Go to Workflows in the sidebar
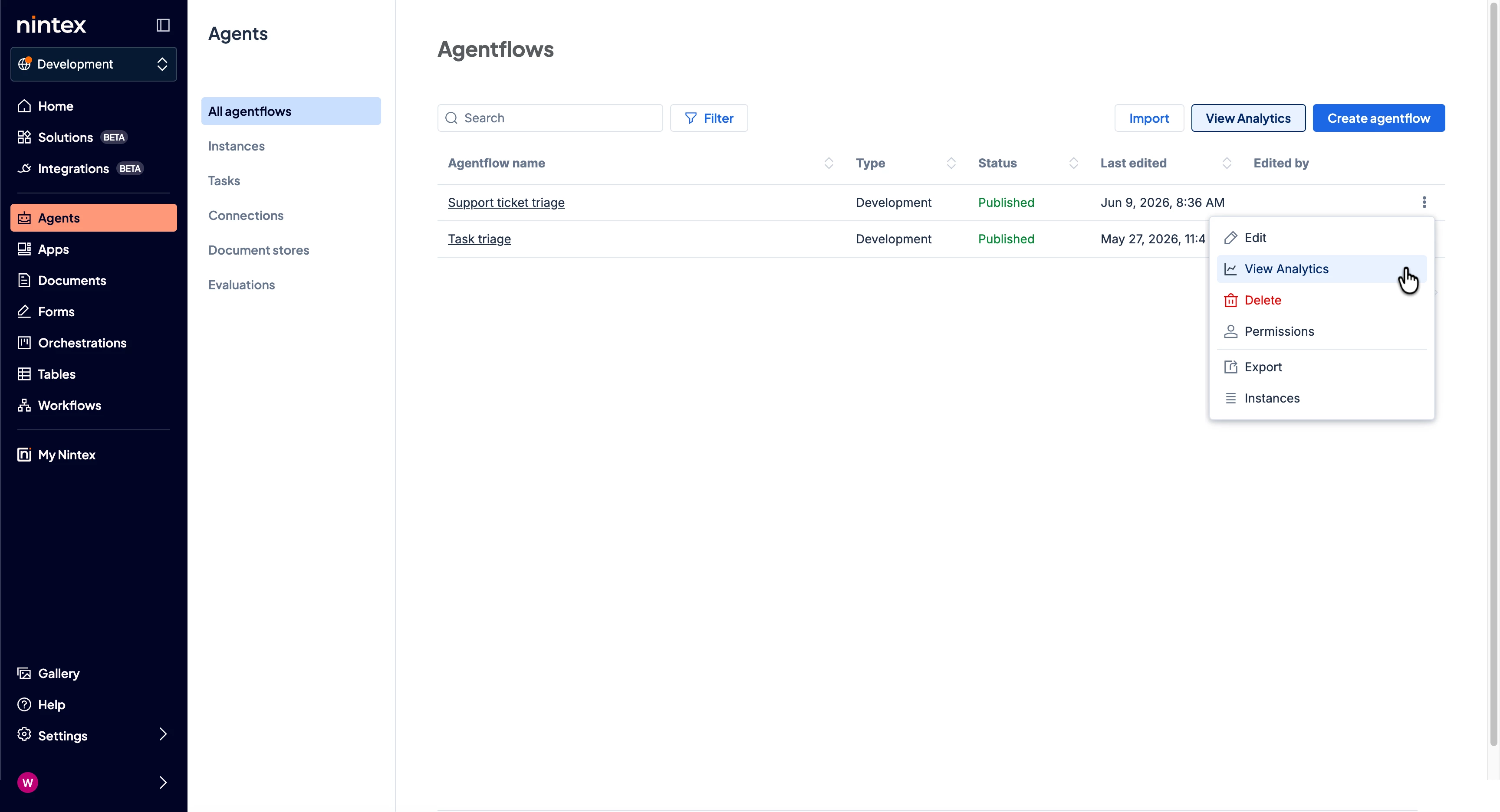This screenshot has width=1500, height=812. (93, 406)
